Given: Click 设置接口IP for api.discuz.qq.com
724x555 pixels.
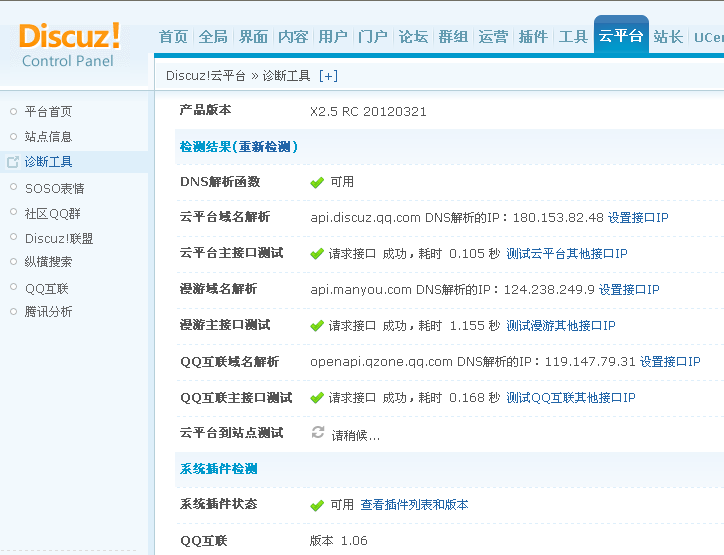Looking at the screenshot, I should tap(638, 217).
